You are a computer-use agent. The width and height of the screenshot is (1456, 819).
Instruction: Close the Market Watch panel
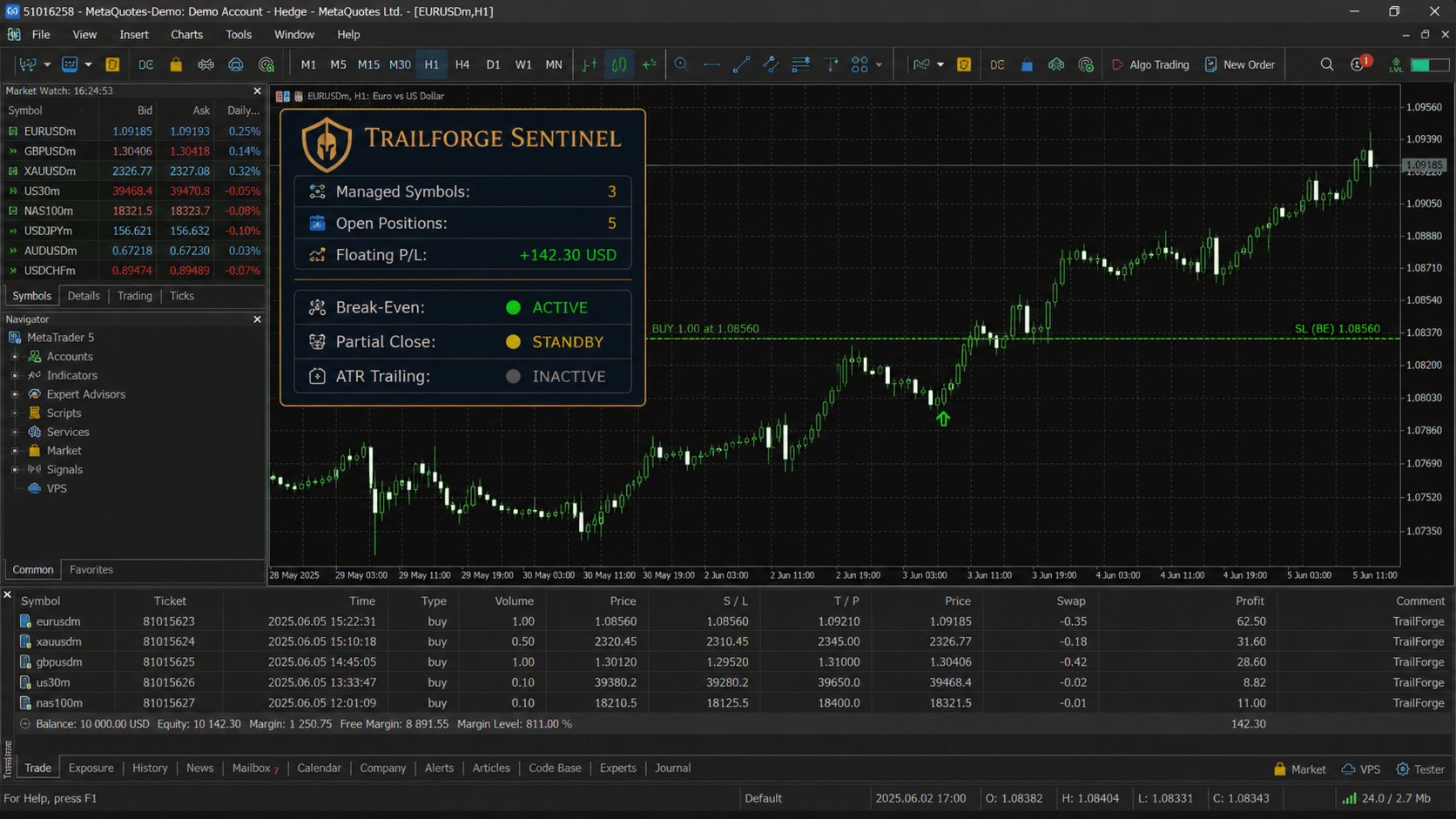point(257,91)
